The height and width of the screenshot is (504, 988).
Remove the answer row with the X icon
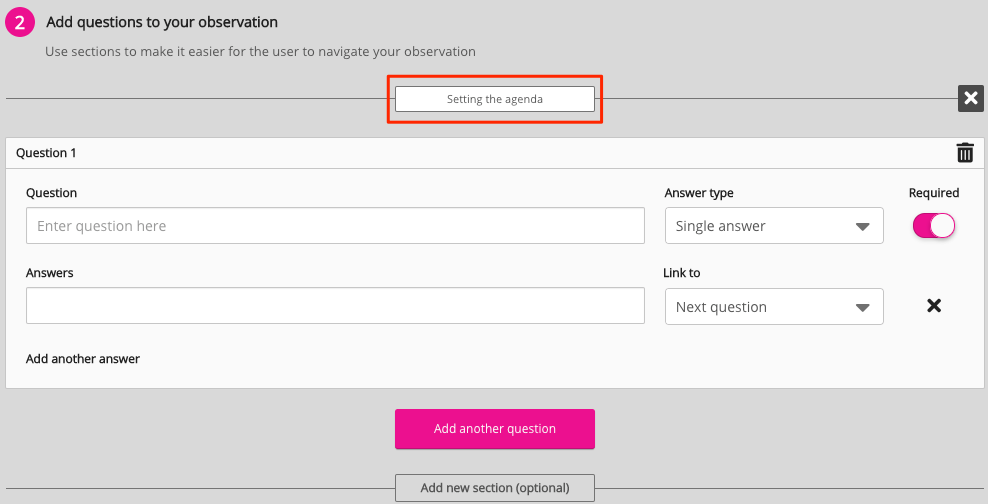934,306
